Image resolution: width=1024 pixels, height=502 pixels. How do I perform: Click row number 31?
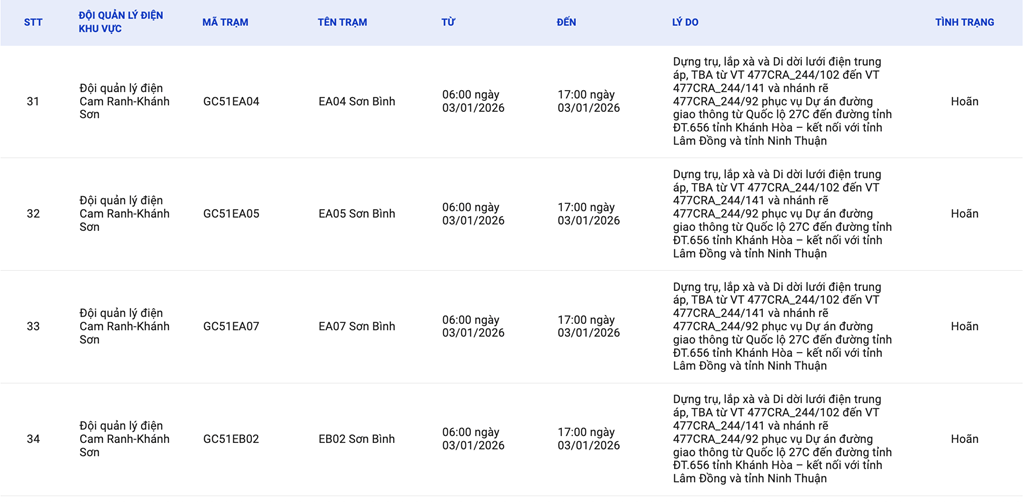coord(33,101)
